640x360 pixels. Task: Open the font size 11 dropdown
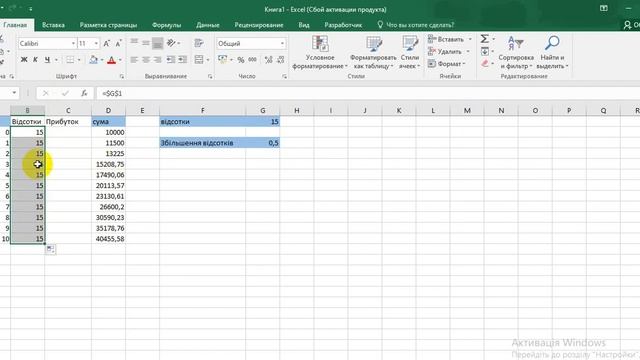coord(96,43)
